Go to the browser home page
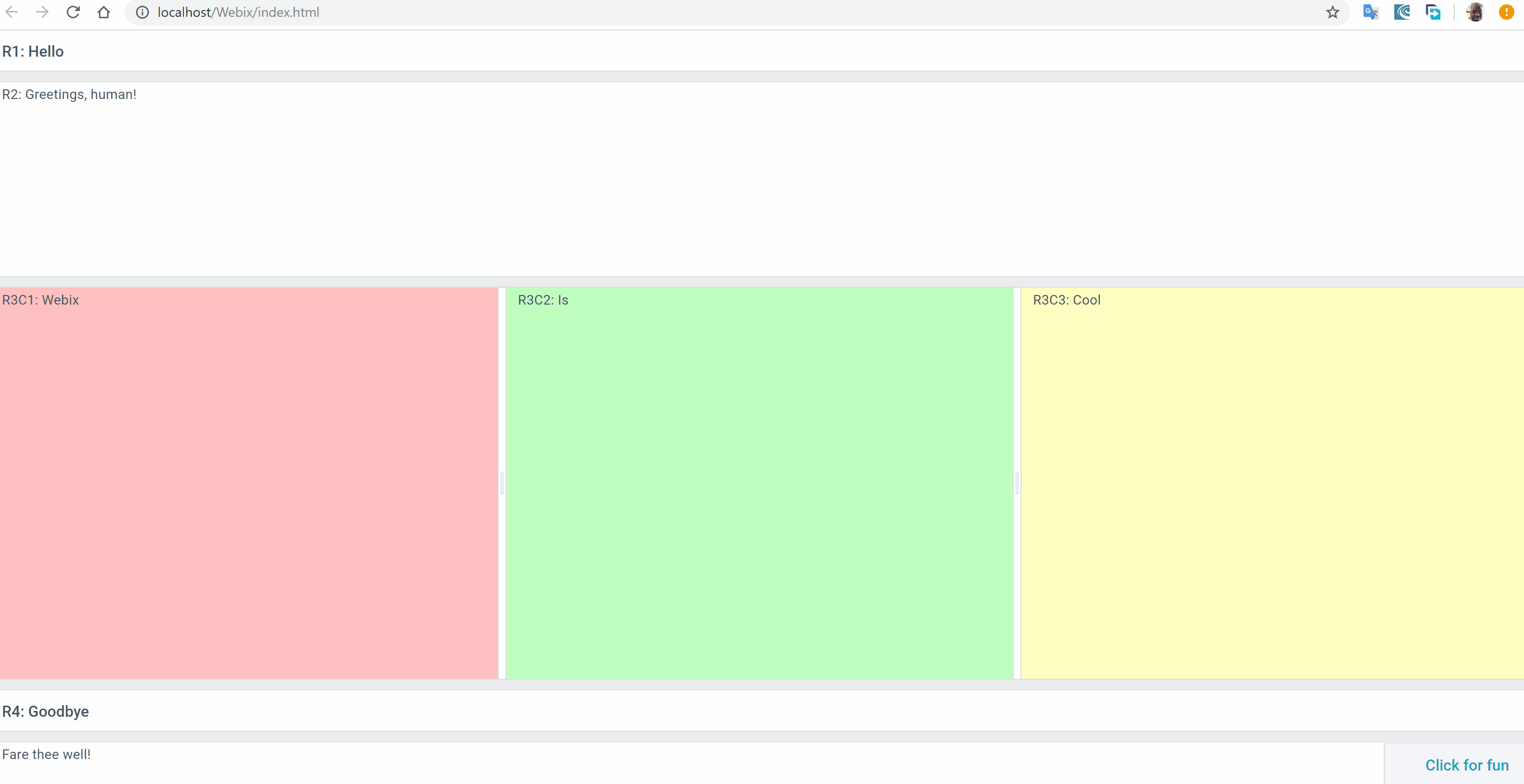Viewport: 1524px width, 784px height. click(x=103, y=12)
